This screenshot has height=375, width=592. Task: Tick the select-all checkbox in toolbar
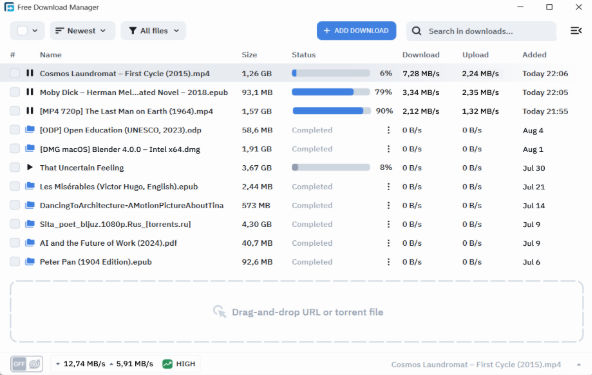(x=22, y=31)
